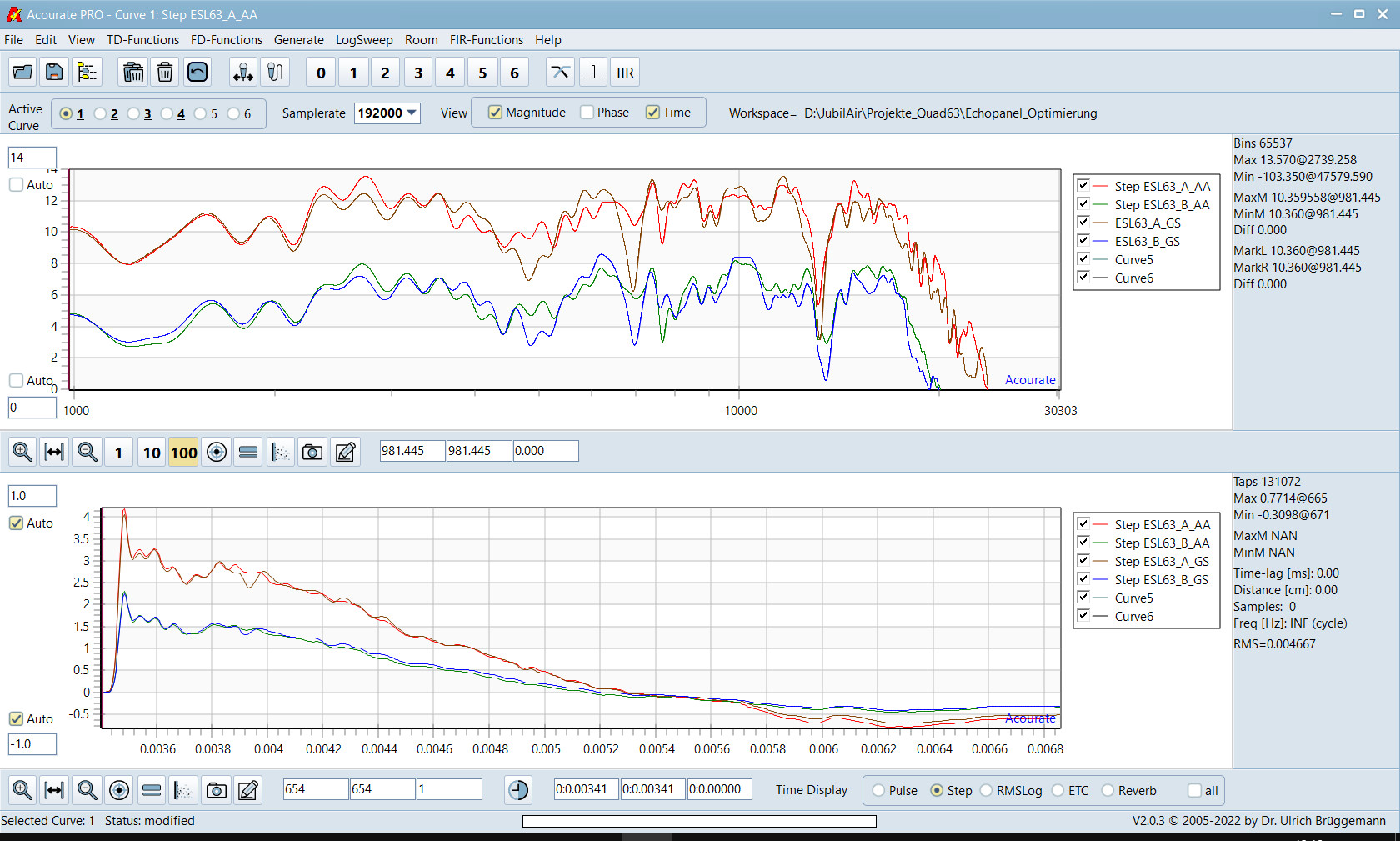
Task: Open the FIR-Functions menu
Action: [487, 40]
